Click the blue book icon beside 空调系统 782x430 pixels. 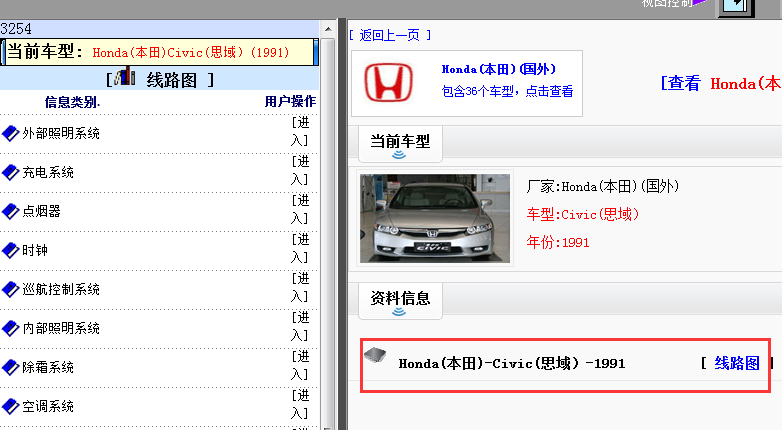10,407
